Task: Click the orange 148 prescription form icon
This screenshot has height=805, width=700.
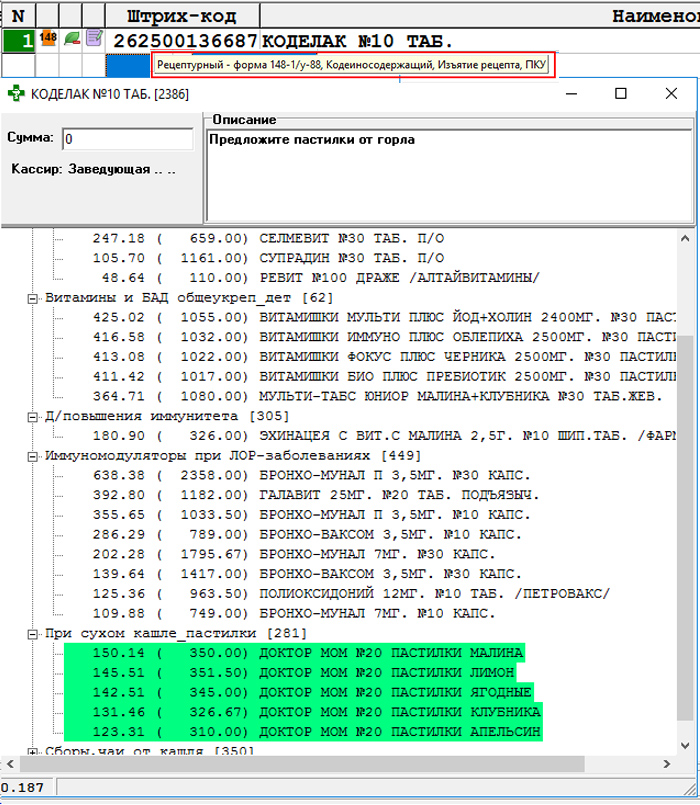Action: click(x=48, y=39)
